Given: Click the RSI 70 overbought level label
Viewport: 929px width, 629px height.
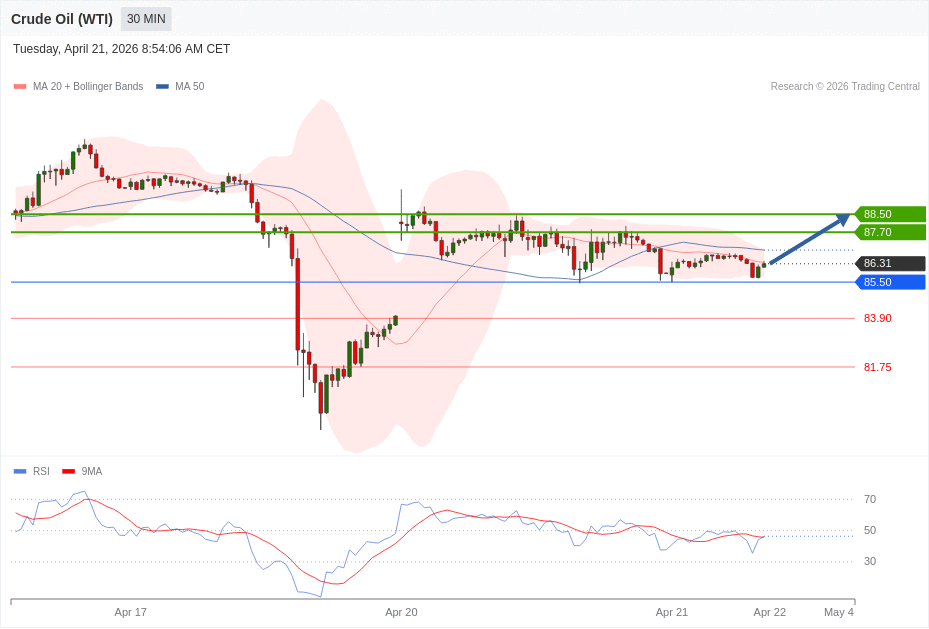Looking at the screenshot, I should pos(869,499).
